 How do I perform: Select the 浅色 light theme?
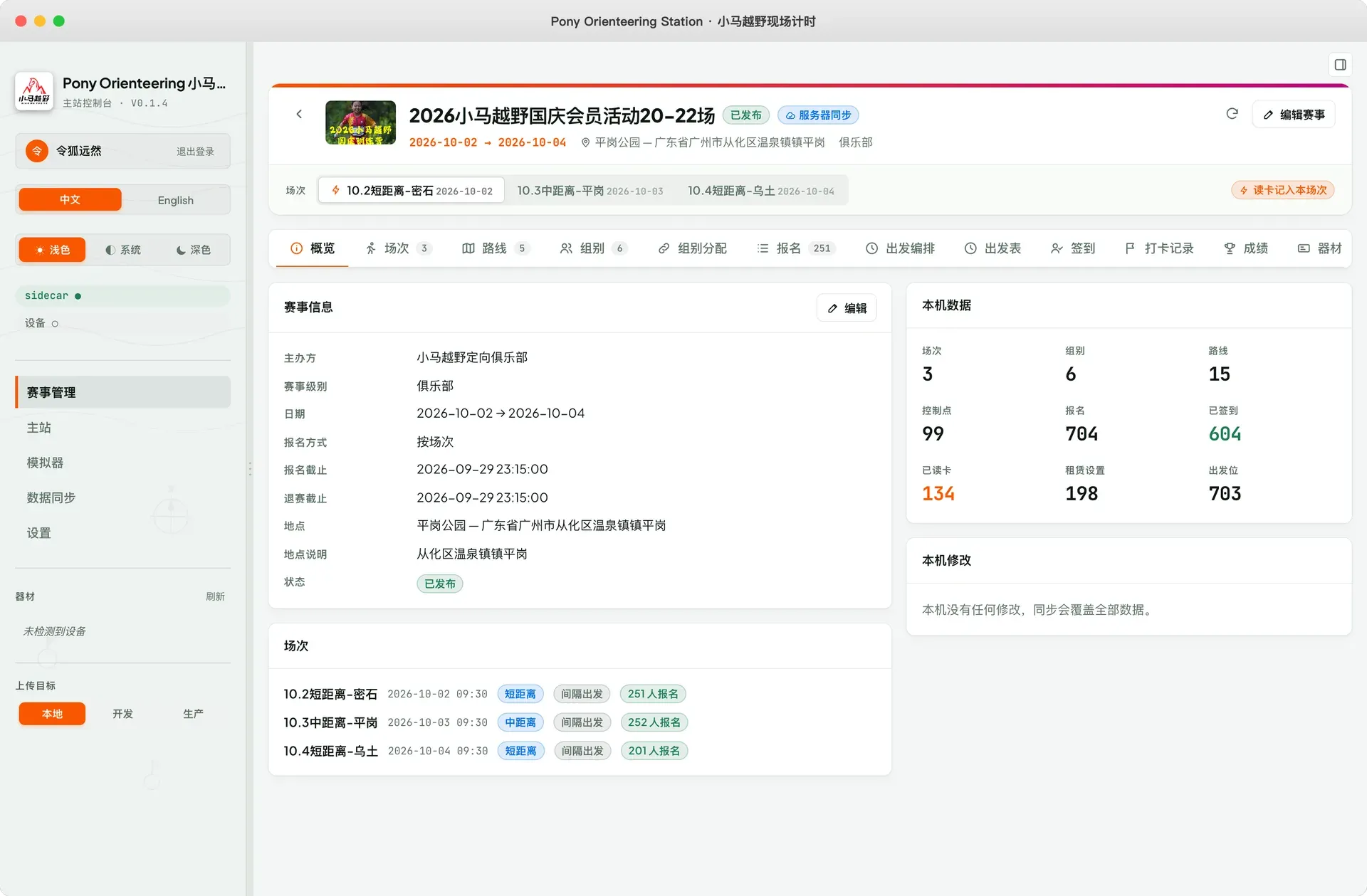click(52, 250)
